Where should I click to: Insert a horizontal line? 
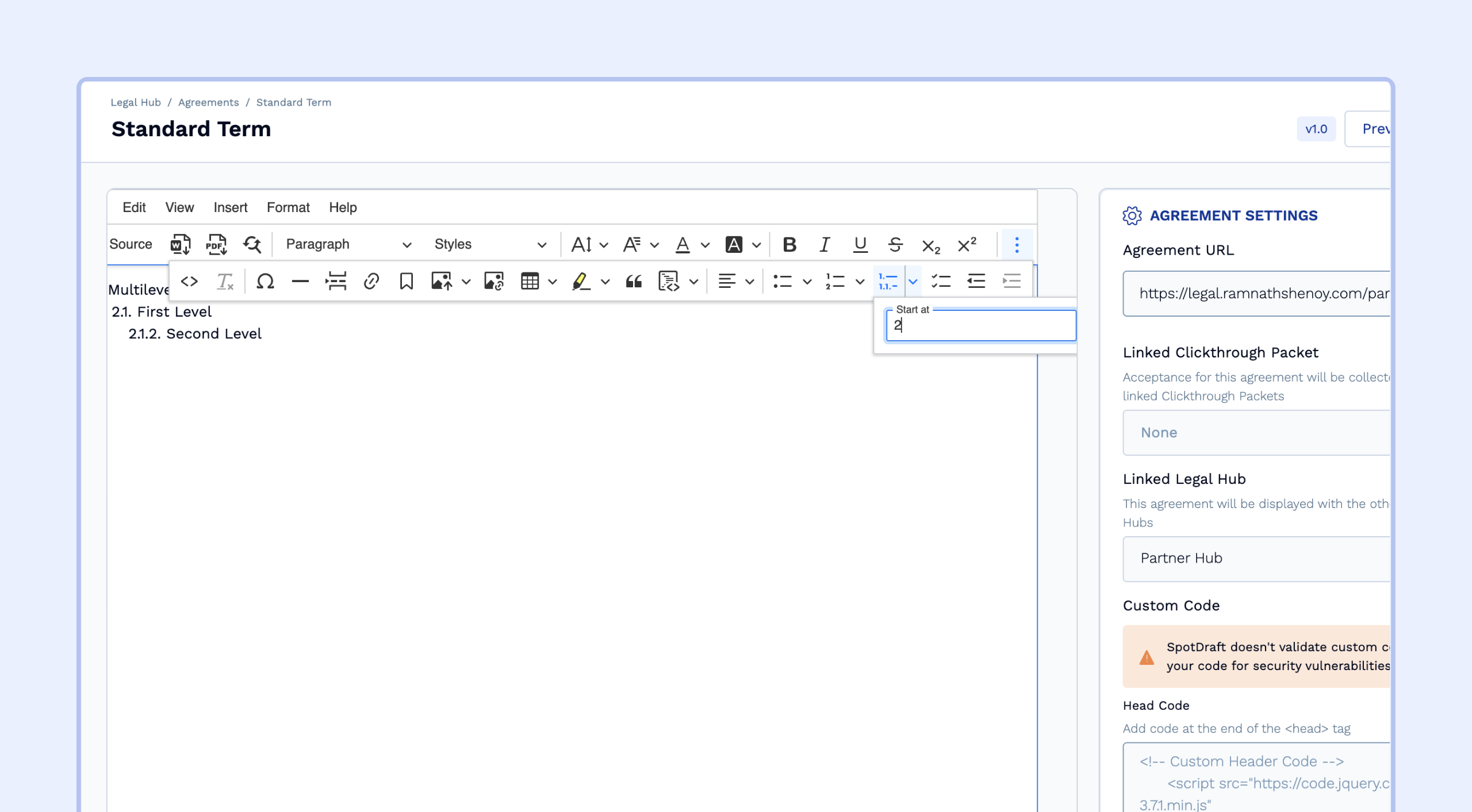click(x=300, y=282)
